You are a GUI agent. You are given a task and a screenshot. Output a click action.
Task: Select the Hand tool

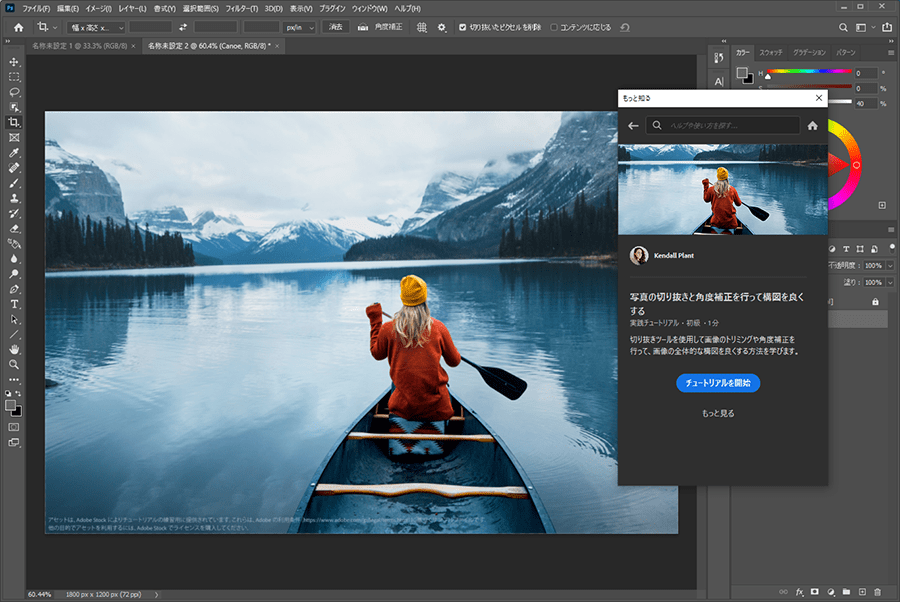click(14, 349)
